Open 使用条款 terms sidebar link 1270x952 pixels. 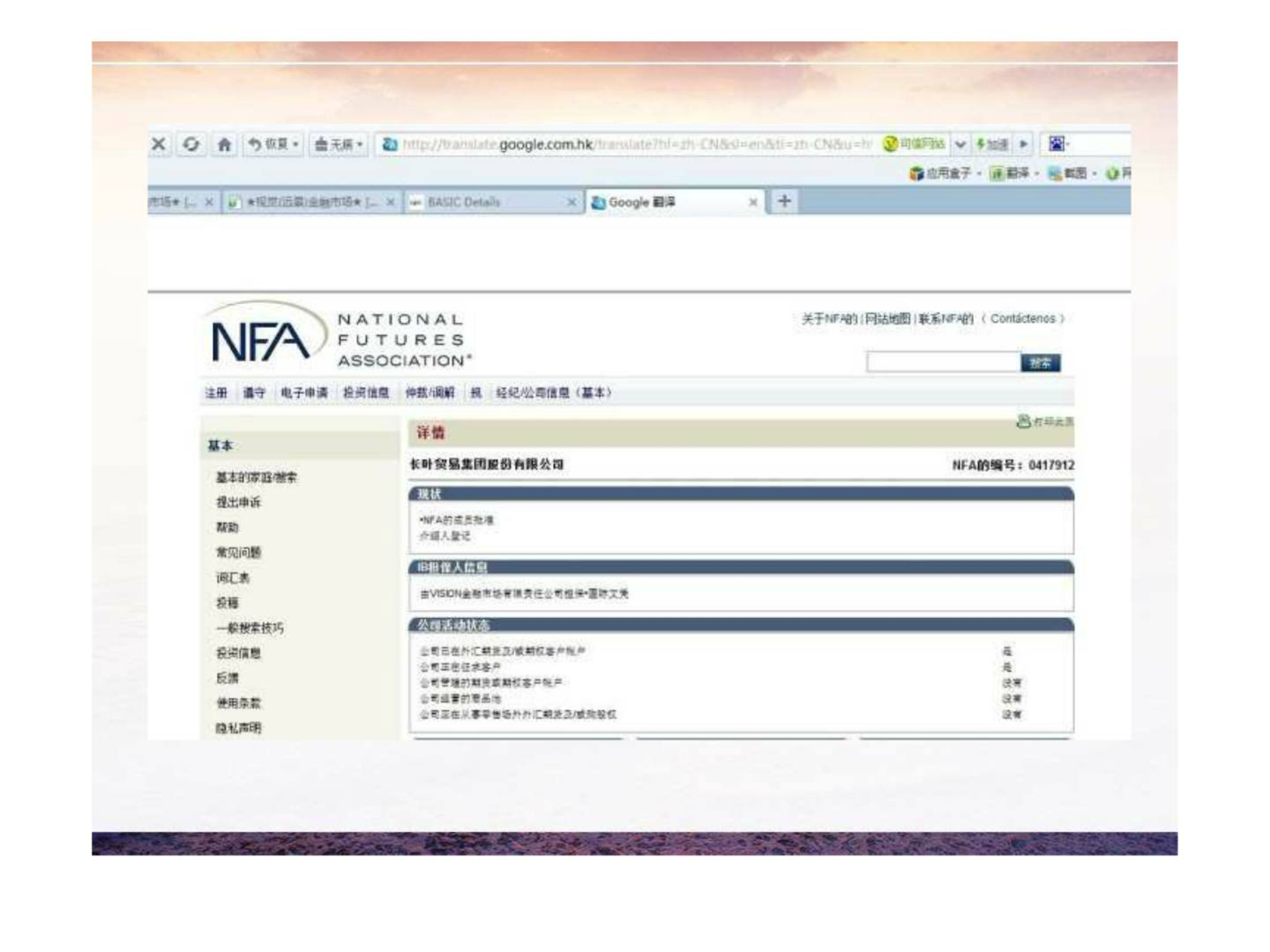tap(239, 703)
